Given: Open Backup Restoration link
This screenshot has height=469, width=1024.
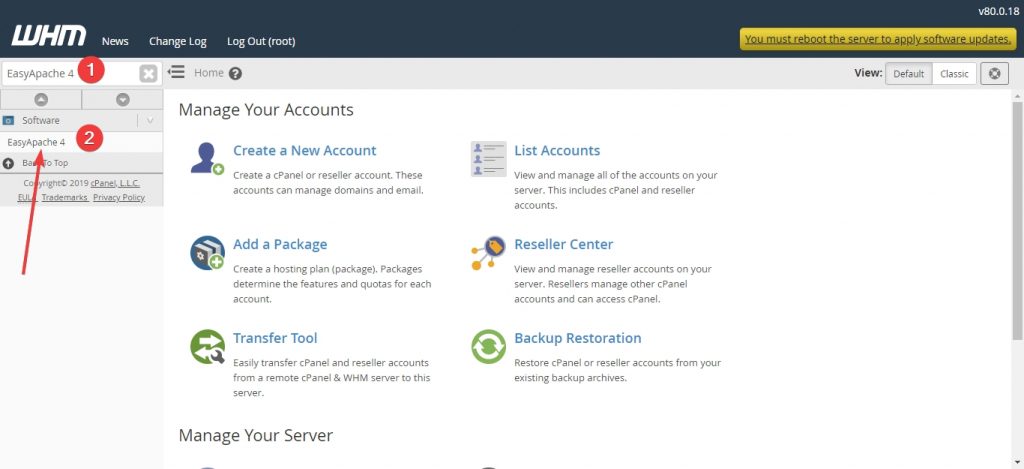Looking at the screenshot, I should click(x=578, y=338).
